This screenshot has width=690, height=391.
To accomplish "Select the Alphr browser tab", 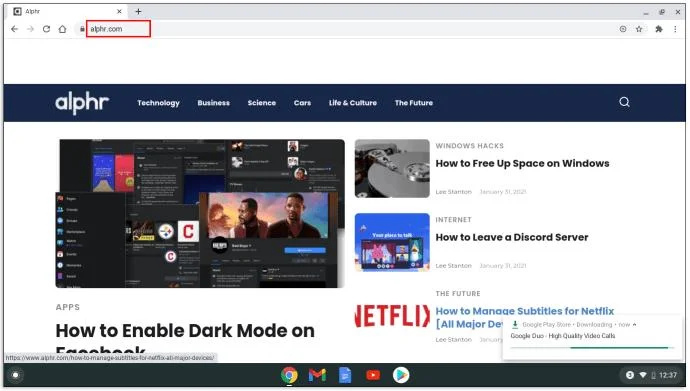I will [x=68, y=11].
